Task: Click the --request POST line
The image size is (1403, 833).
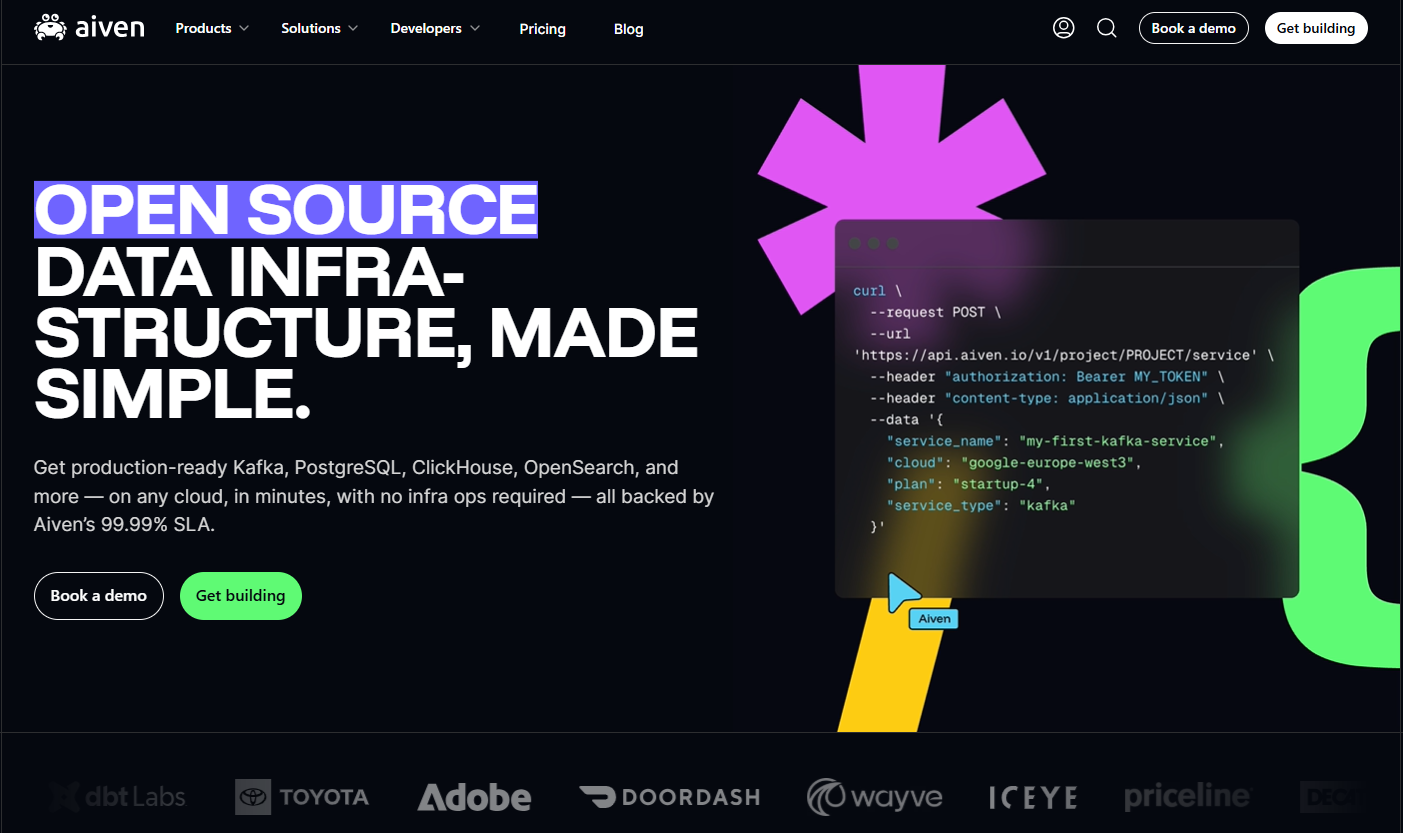Action: [x=935, y=312]
